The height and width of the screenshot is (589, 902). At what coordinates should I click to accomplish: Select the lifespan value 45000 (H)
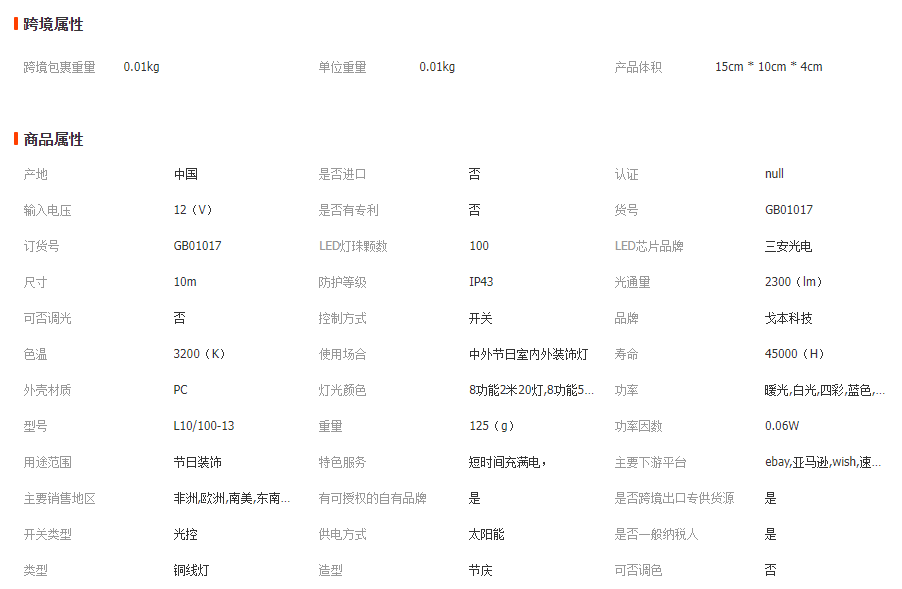click(795, 354)
